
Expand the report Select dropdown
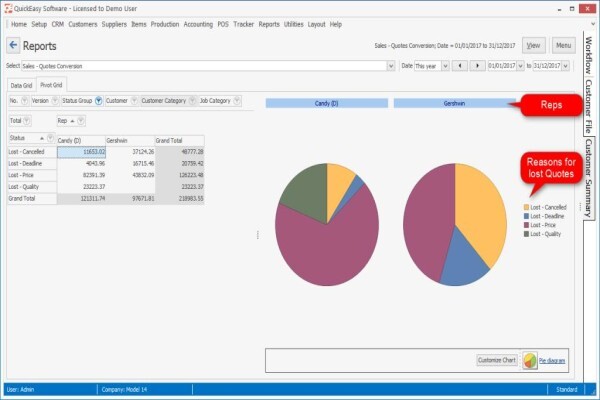point(391,66)
